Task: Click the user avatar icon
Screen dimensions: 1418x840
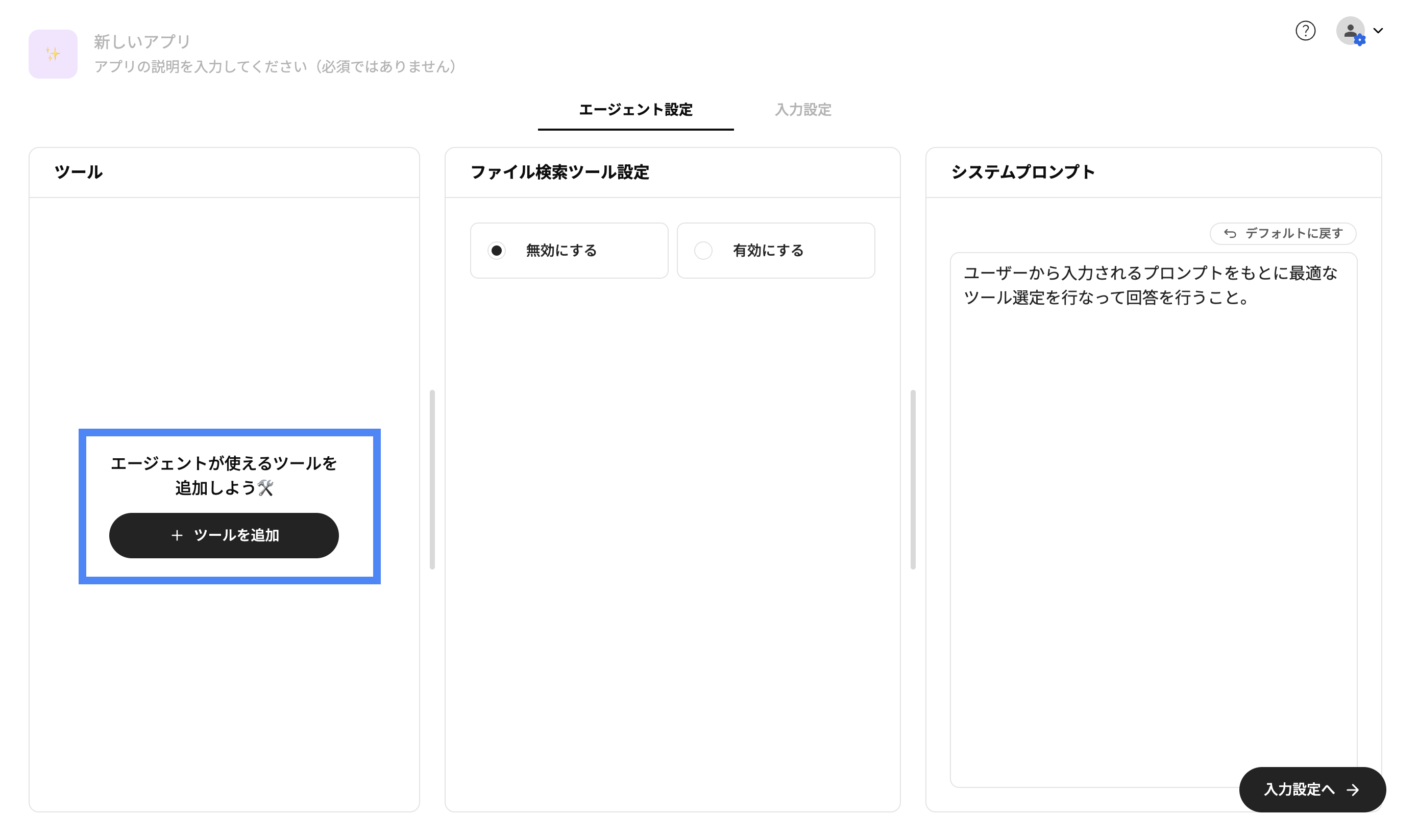Action: 1350,31
